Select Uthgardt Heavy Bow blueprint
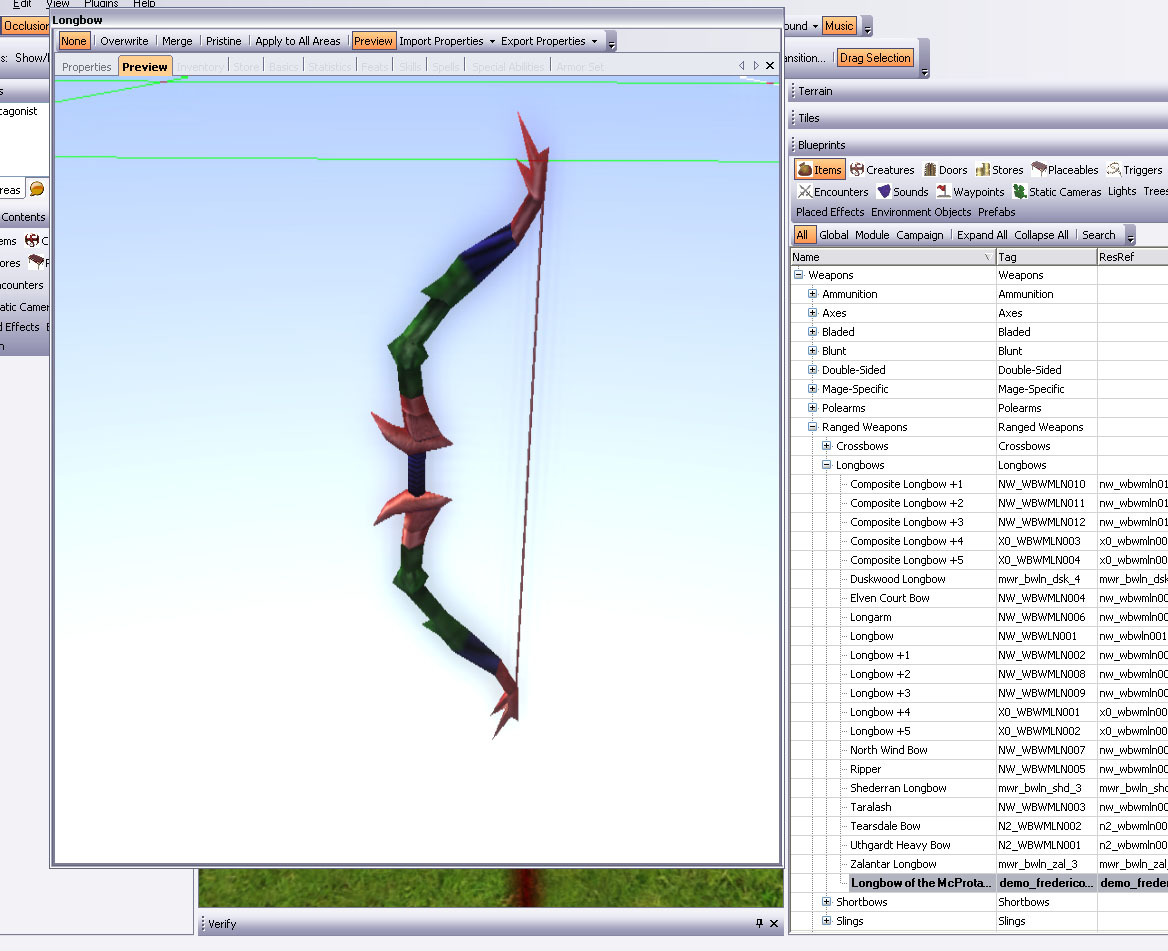Screen dimensions: 1168x951 (900, 845)
